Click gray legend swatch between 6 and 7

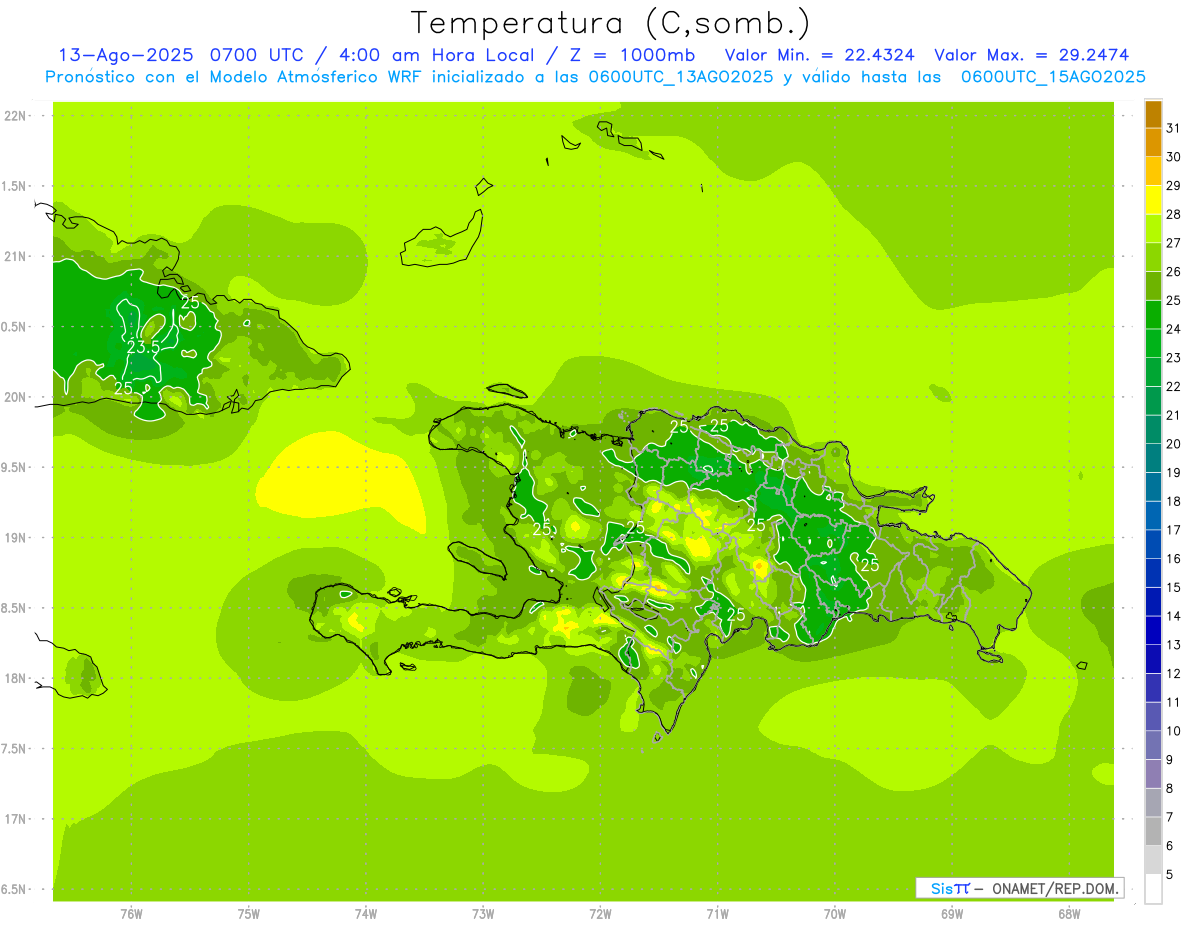[1153, 831]
